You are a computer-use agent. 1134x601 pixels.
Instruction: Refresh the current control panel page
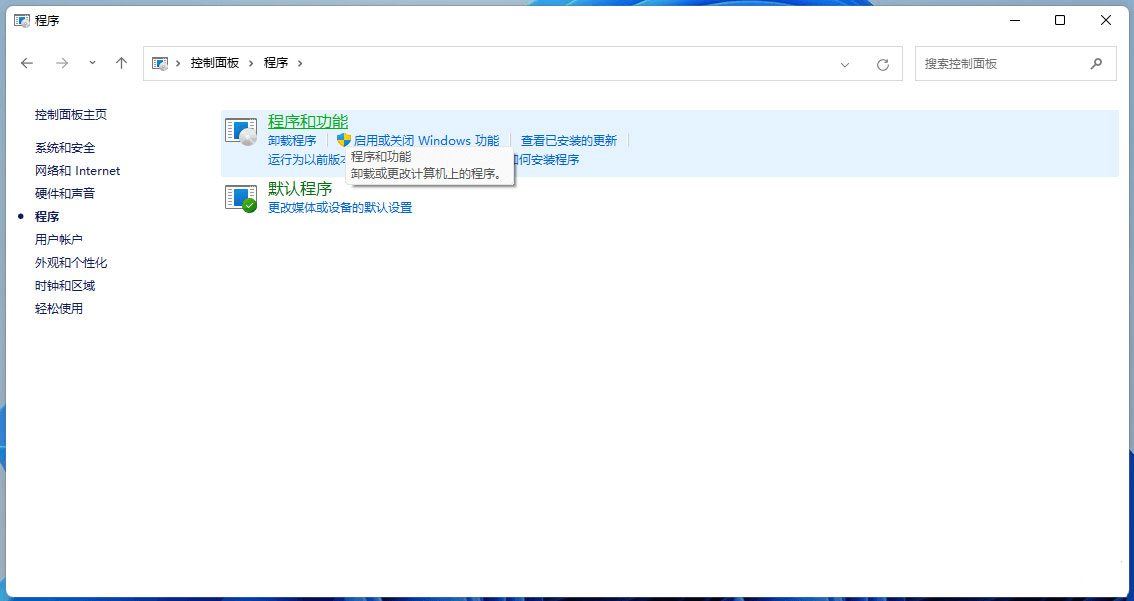(x=882, y=64)
